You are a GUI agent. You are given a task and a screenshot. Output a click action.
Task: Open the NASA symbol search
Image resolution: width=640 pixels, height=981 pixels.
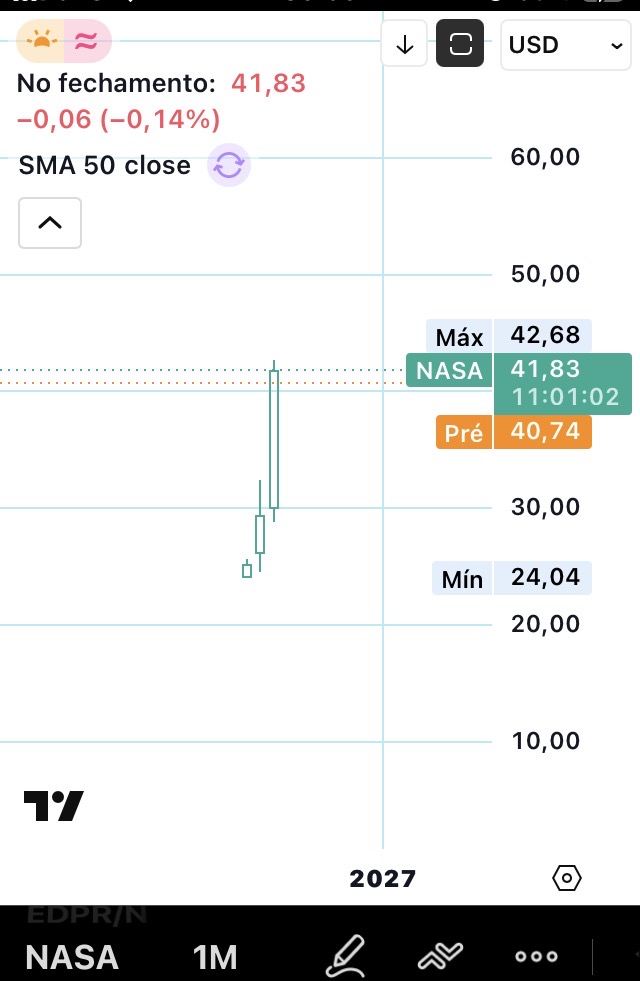coord(72,957)
